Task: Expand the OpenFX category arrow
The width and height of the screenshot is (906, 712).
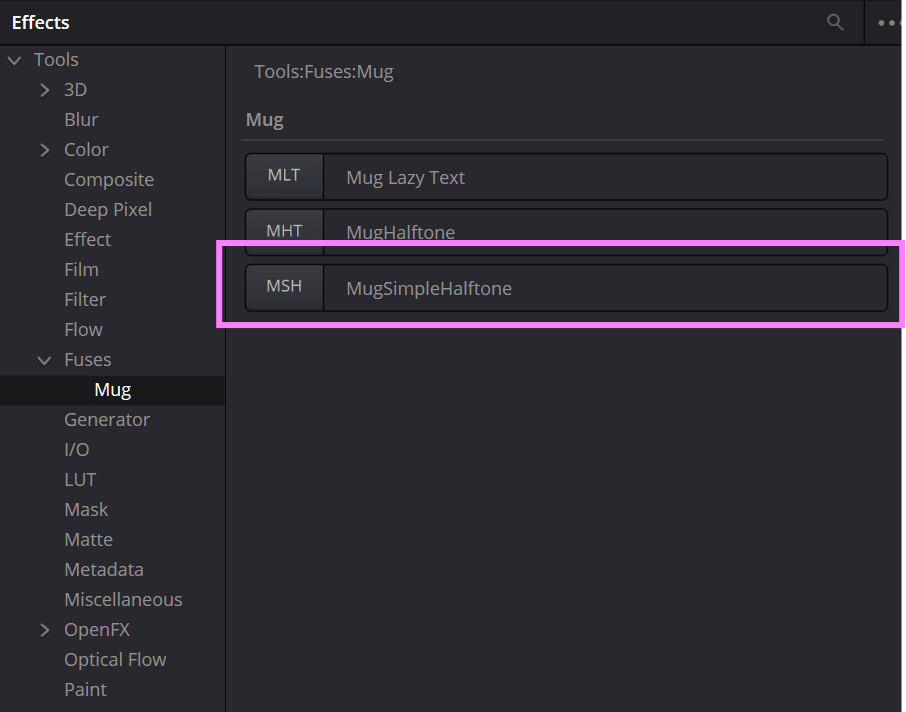Action: (x=44, y=630)
